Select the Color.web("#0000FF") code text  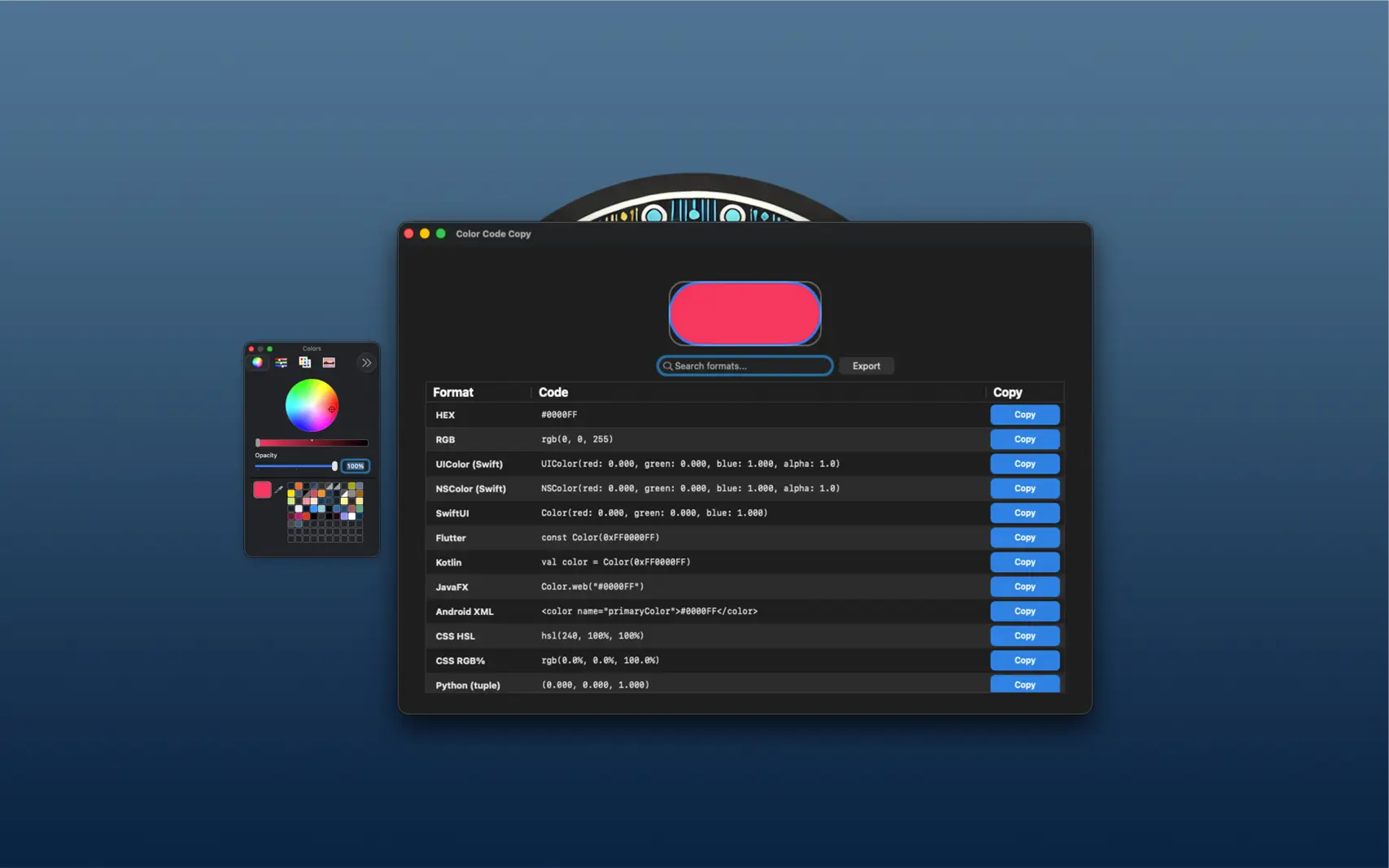point(592,587)
